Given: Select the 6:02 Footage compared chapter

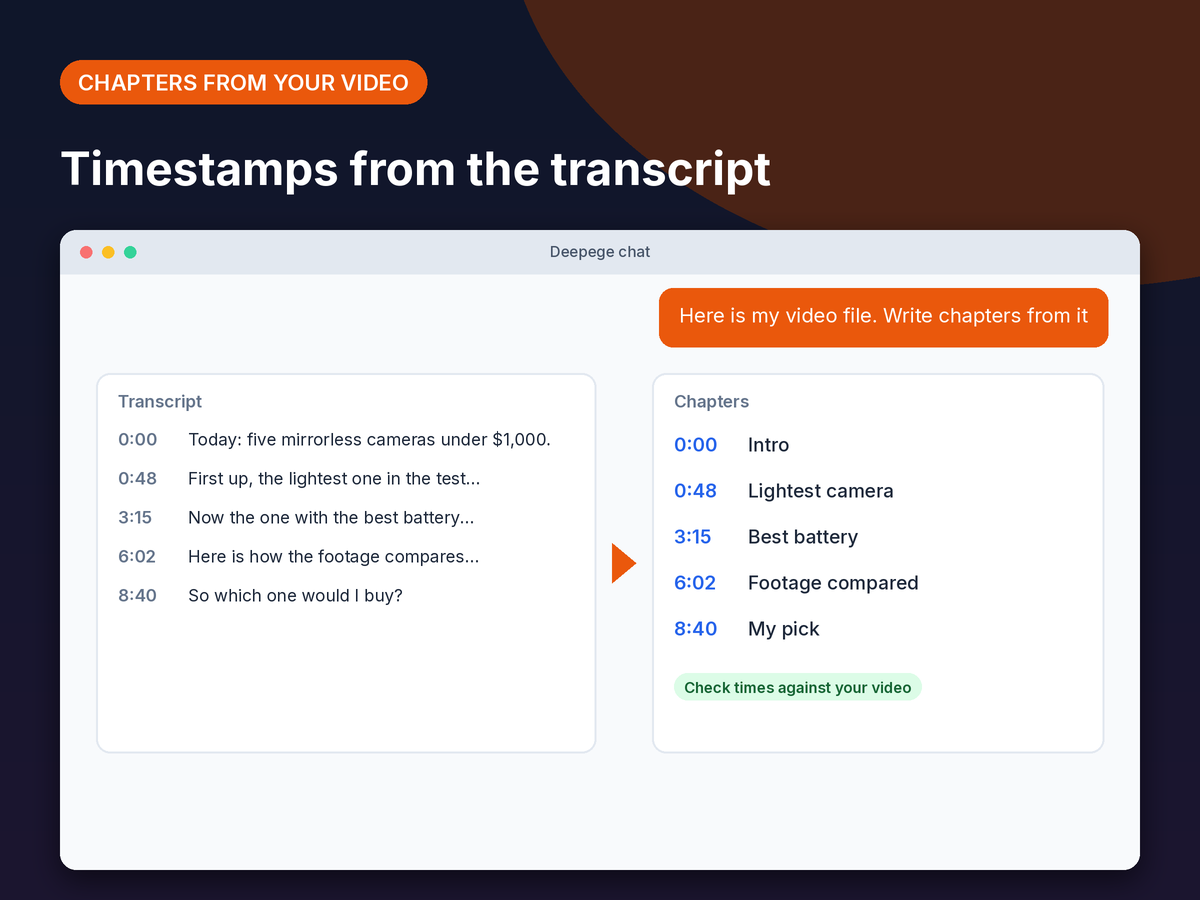Looking at the screenshot, I should [x=695, y=583].
